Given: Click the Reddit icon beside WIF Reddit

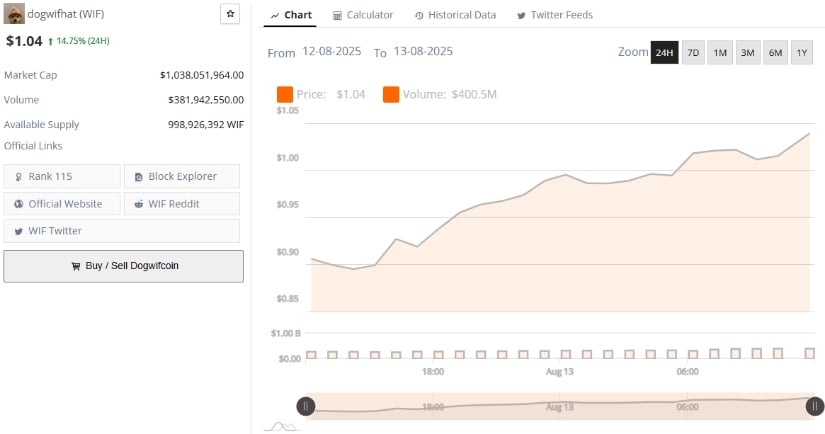Looking at the screenshot, I should click(139, 204).
